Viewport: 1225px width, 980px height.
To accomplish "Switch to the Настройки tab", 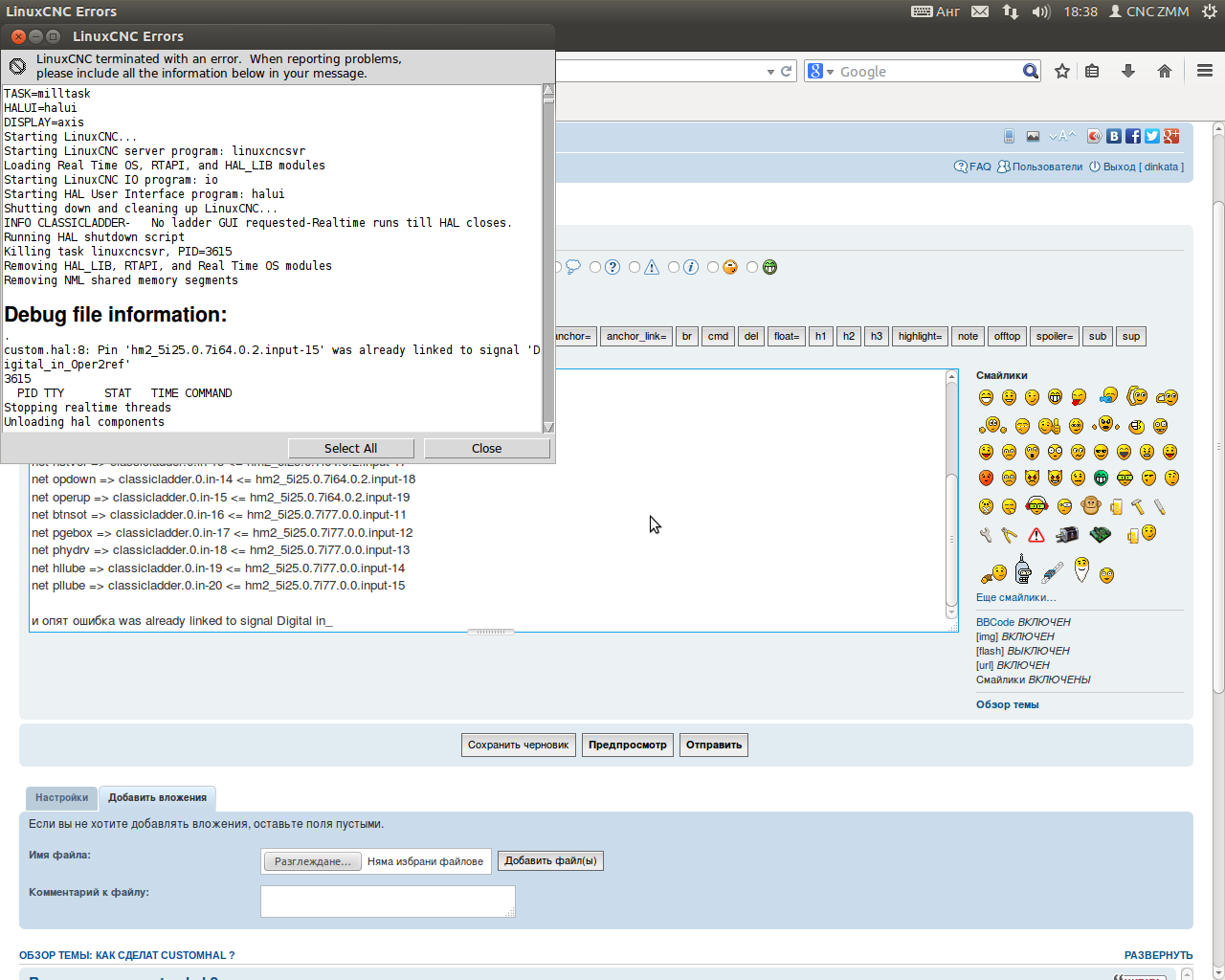I will [61, 797].
